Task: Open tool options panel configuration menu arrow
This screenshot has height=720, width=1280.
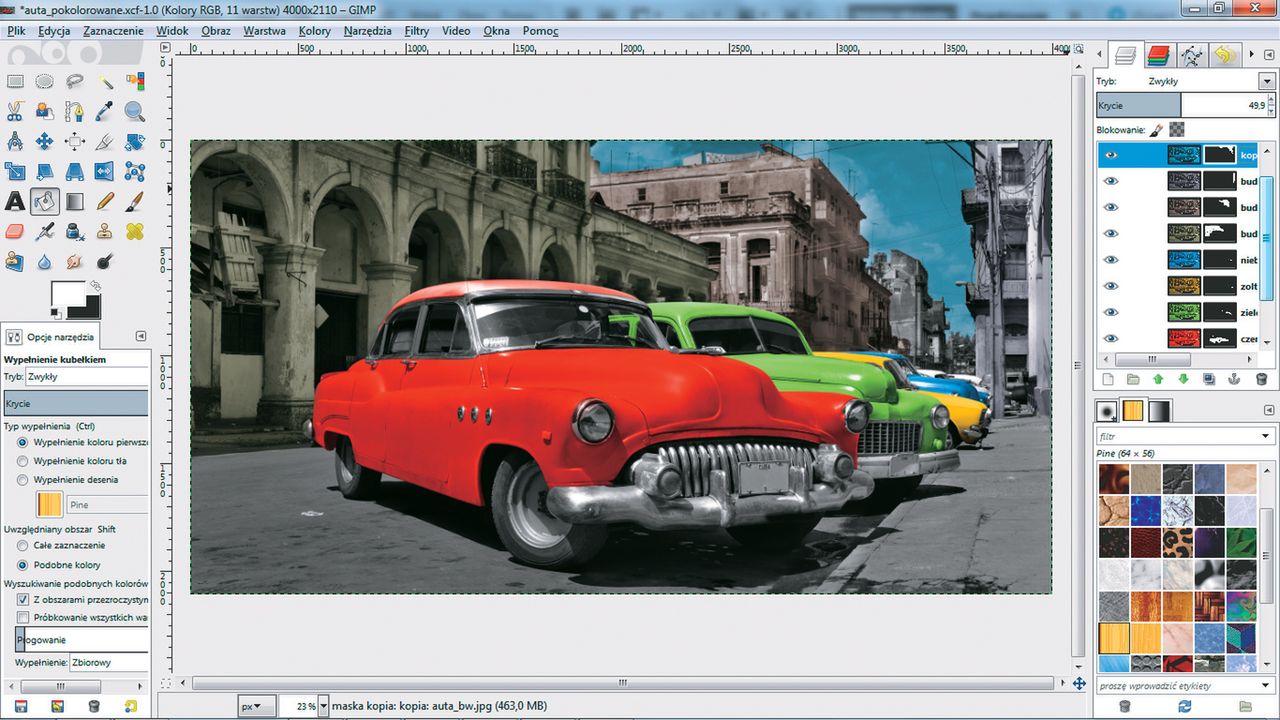Action: (x=140, y=337)
